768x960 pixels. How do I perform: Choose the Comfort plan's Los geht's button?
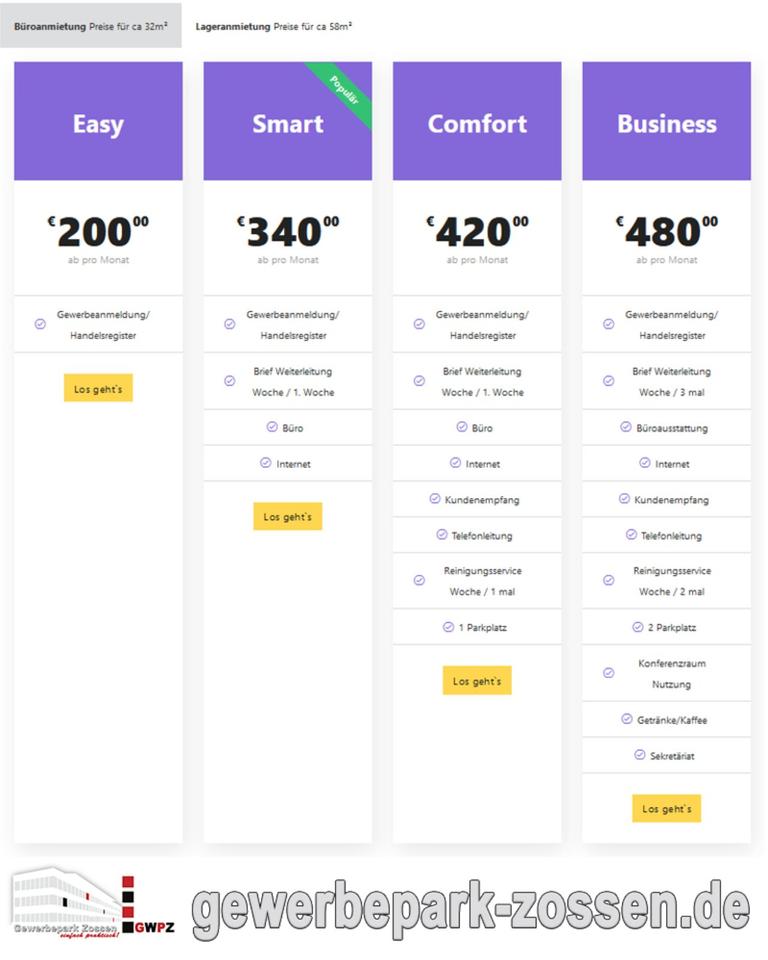pos(477,681)
